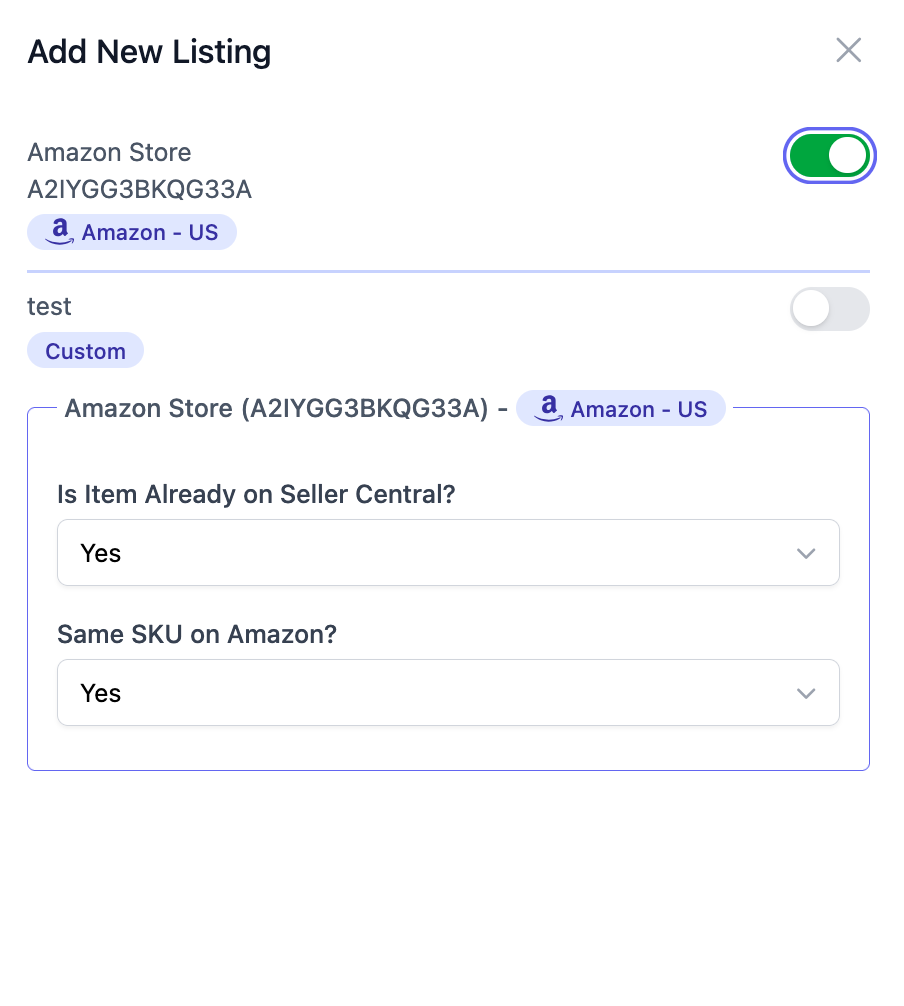Viewport: 904px width, 1006px height.
Task: Open the Same SKU on Amazon dropdown
Action: pos(448,692)
